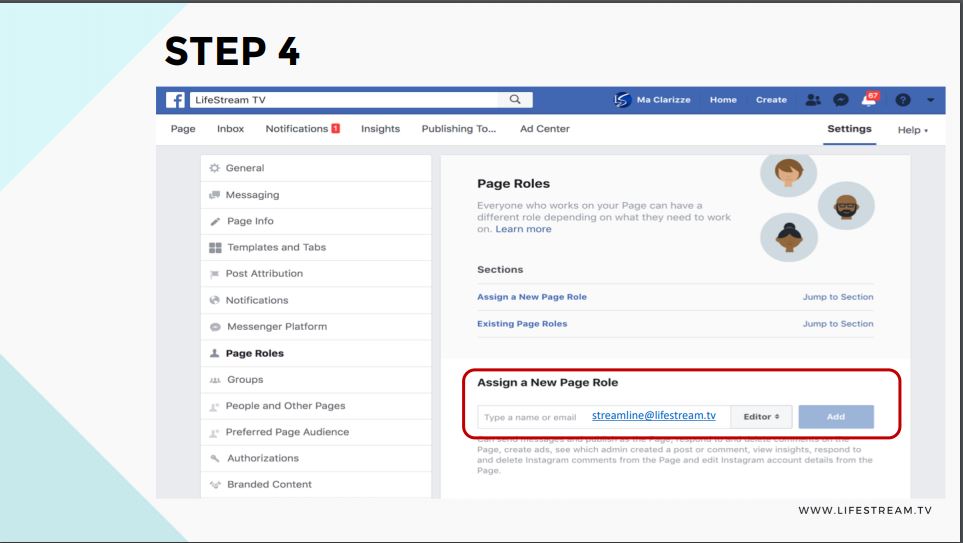Select Messaging in settings sidebar

pos(316,195)
